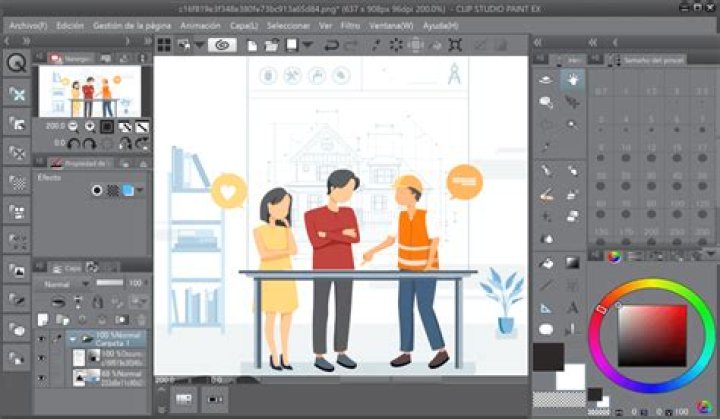Click the new document icon in toolbar

coord(252,45)
